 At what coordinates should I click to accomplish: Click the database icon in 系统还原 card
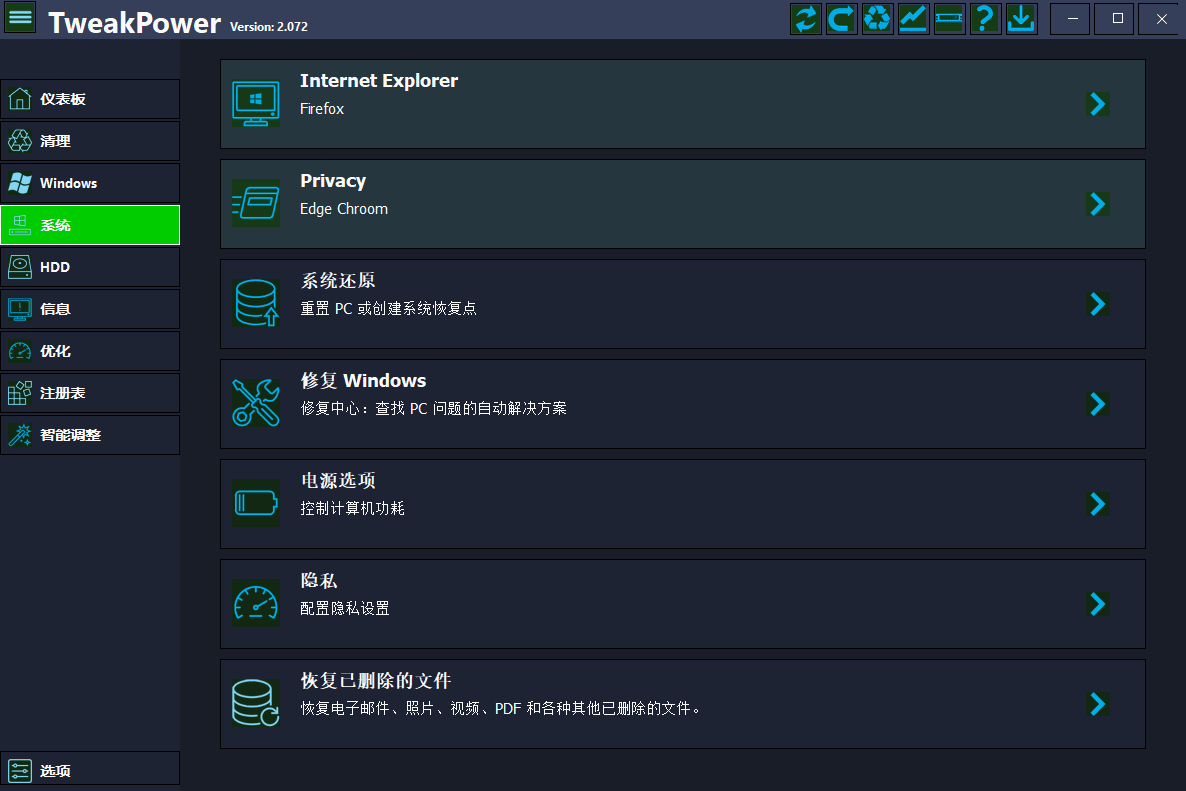pyautogui.click(x=256, y=303)
